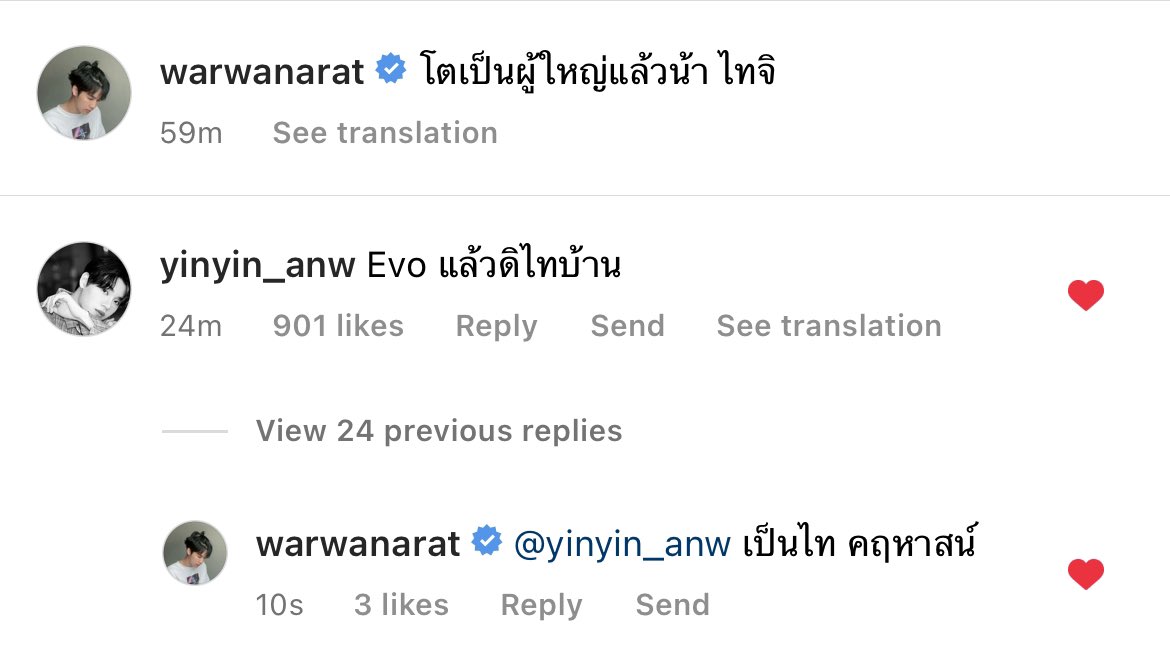Reply to yinyin_anw's Evo comment
Screen dimensions: 1170x653
(497, 327)
